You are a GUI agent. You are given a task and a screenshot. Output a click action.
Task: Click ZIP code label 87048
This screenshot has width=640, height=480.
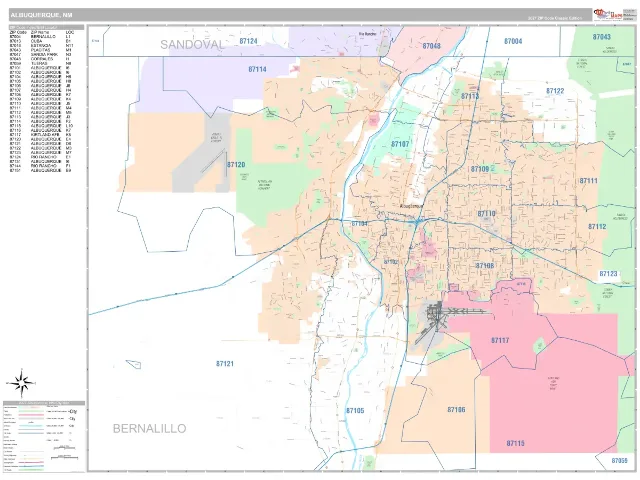[x=431, y=46]
